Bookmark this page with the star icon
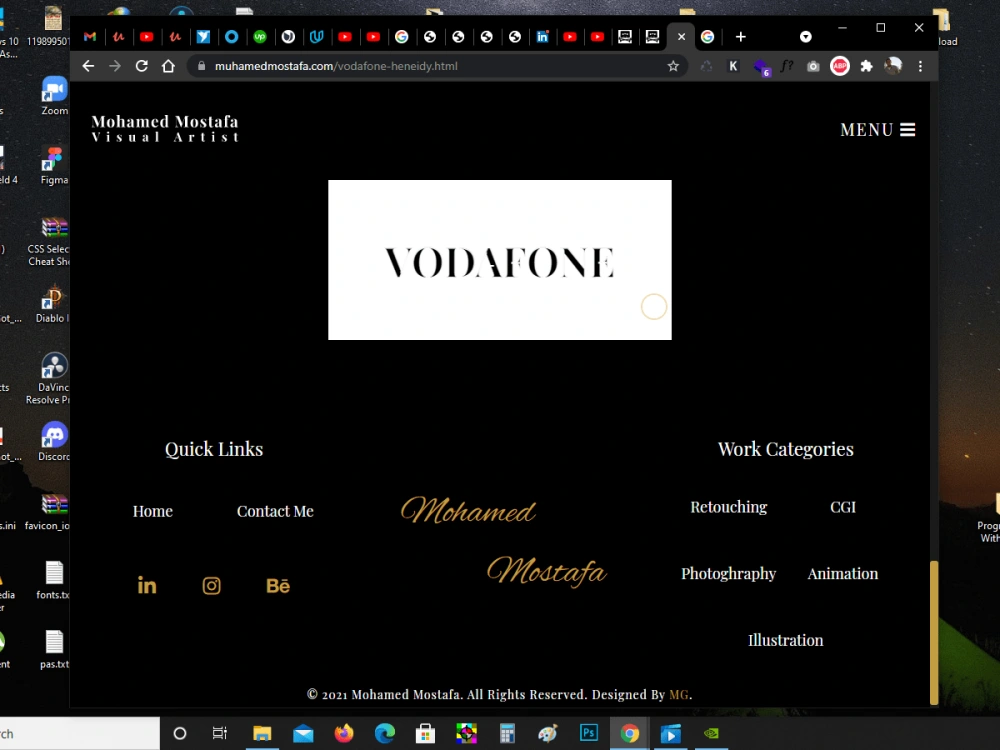 point(673,66)
